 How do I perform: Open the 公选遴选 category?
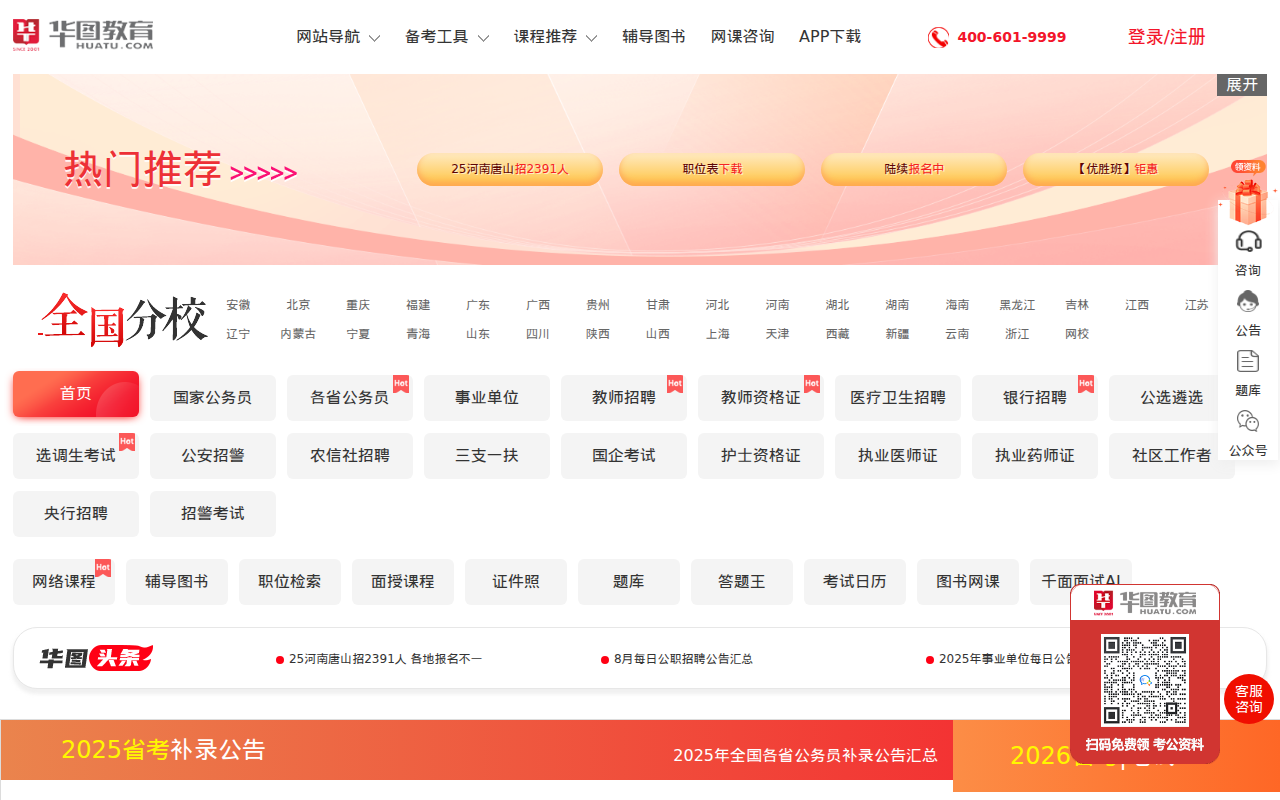[1172, 398]
